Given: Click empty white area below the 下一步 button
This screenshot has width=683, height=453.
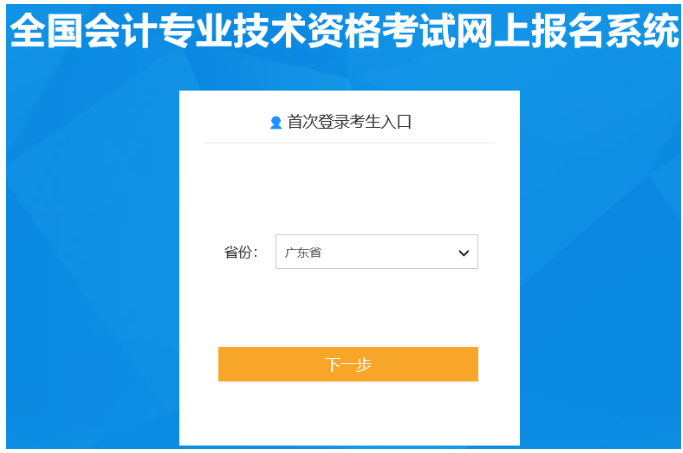Looking at the screenshot, I should [348, 413].
